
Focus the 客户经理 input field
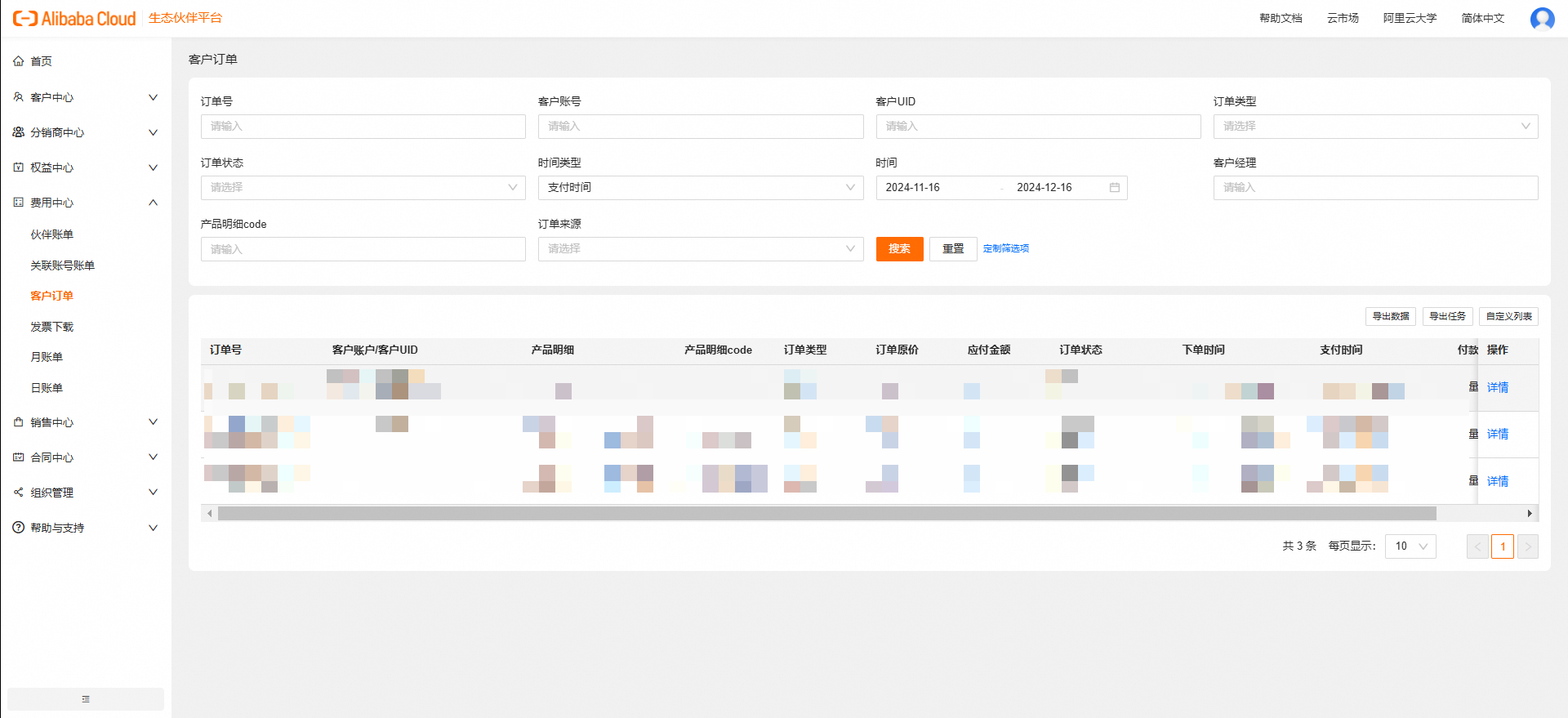pyautogui.click(x=1375, y=188)
